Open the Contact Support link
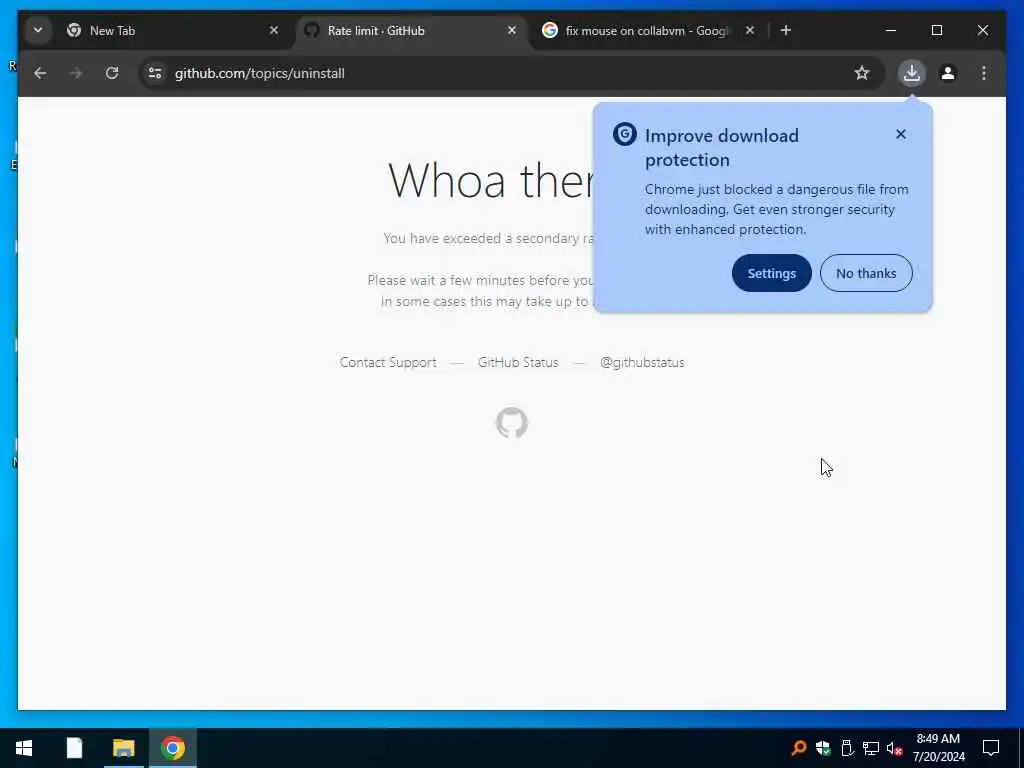Viewport: 1024px width, 768px height. 388,362
